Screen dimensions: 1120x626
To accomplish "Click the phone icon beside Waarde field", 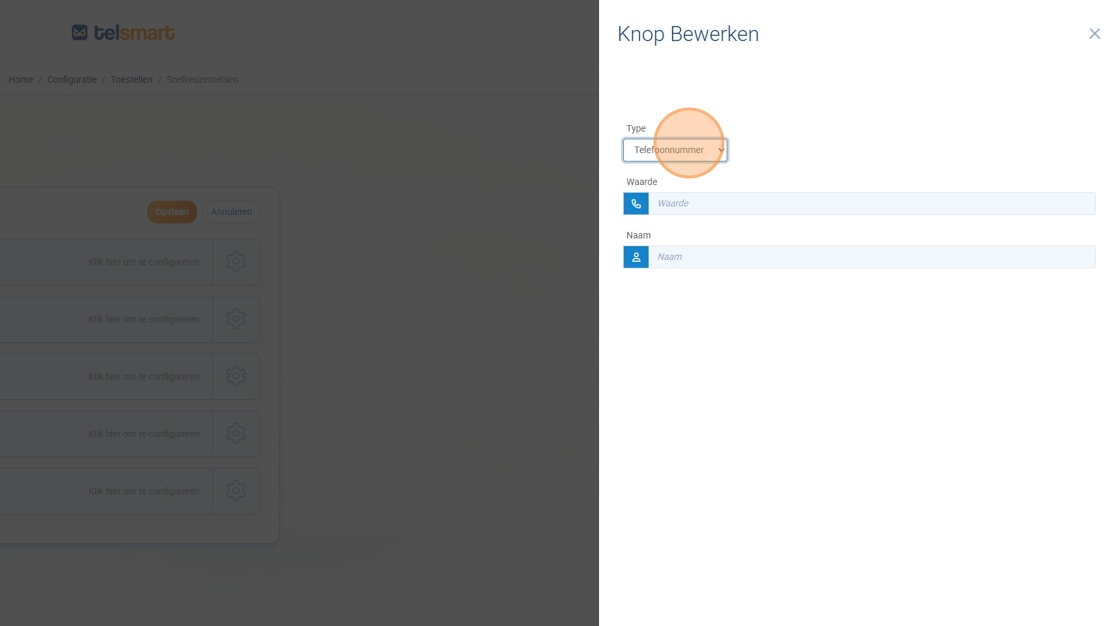I will 636,204.
